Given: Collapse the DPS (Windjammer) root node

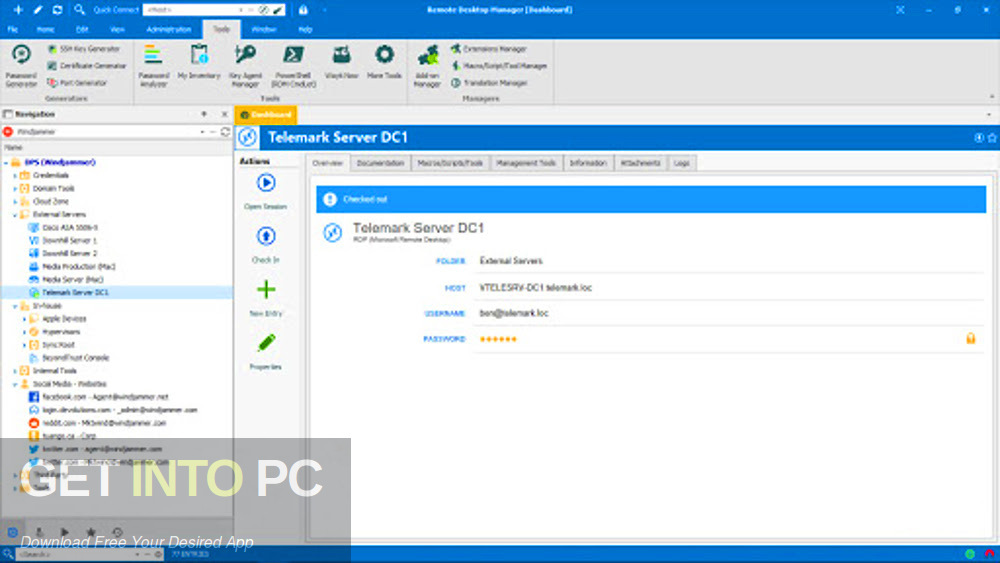Looking at the screenshot, I should pos(6,163).
